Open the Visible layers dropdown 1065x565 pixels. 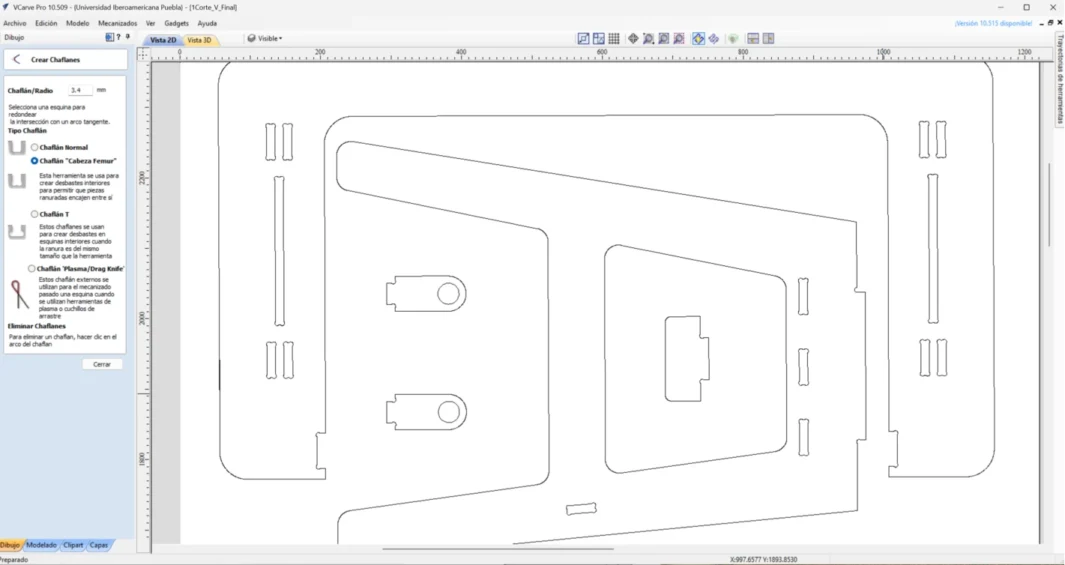tap(266, 39)
